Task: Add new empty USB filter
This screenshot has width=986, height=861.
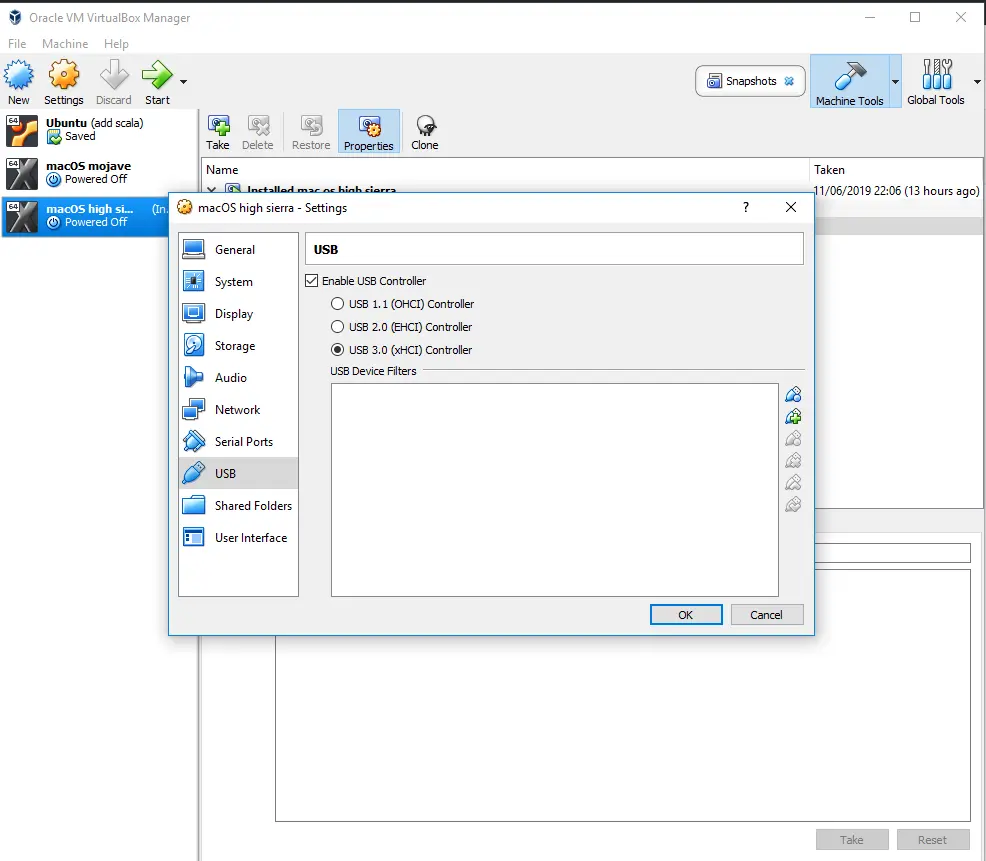Action: (793, 394)
